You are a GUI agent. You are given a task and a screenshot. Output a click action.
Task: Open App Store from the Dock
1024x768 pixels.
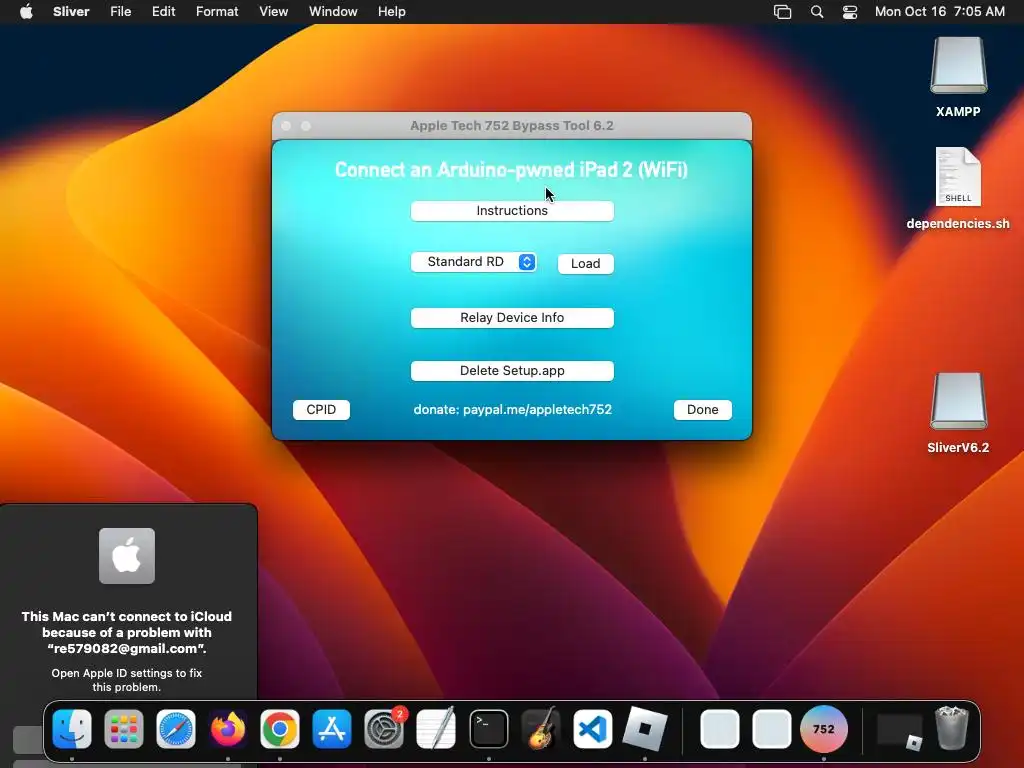(x=332, y=729)
